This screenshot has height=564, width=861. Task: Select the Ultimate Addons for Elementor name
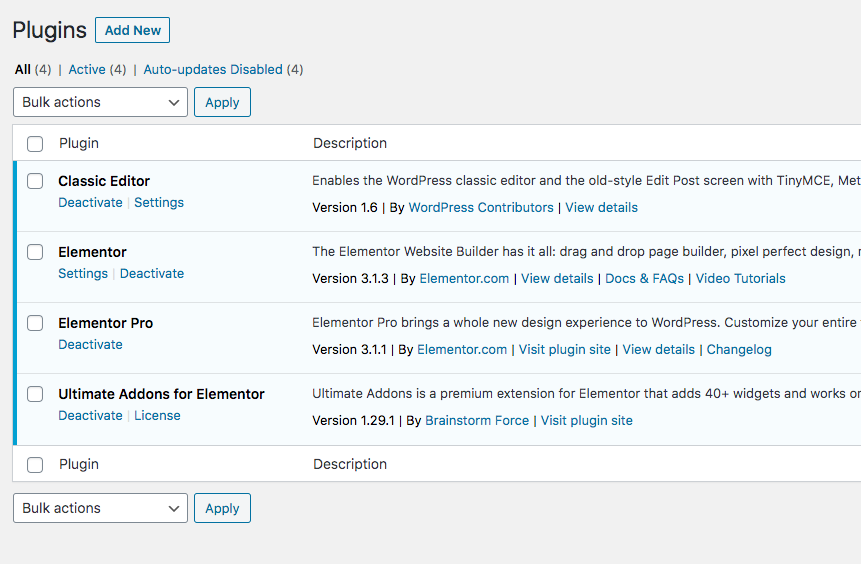pos(161,394)
